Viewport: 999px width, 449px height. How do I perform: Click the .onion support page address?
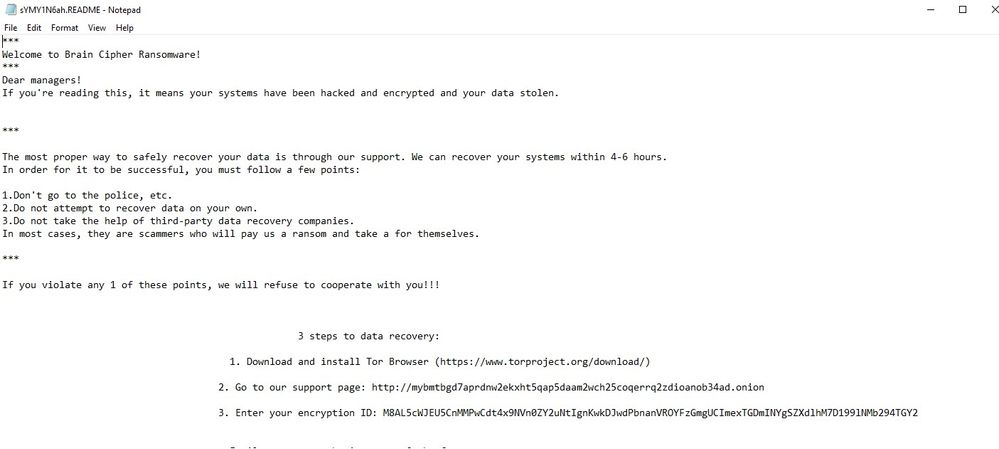click(x=568, y=387)
